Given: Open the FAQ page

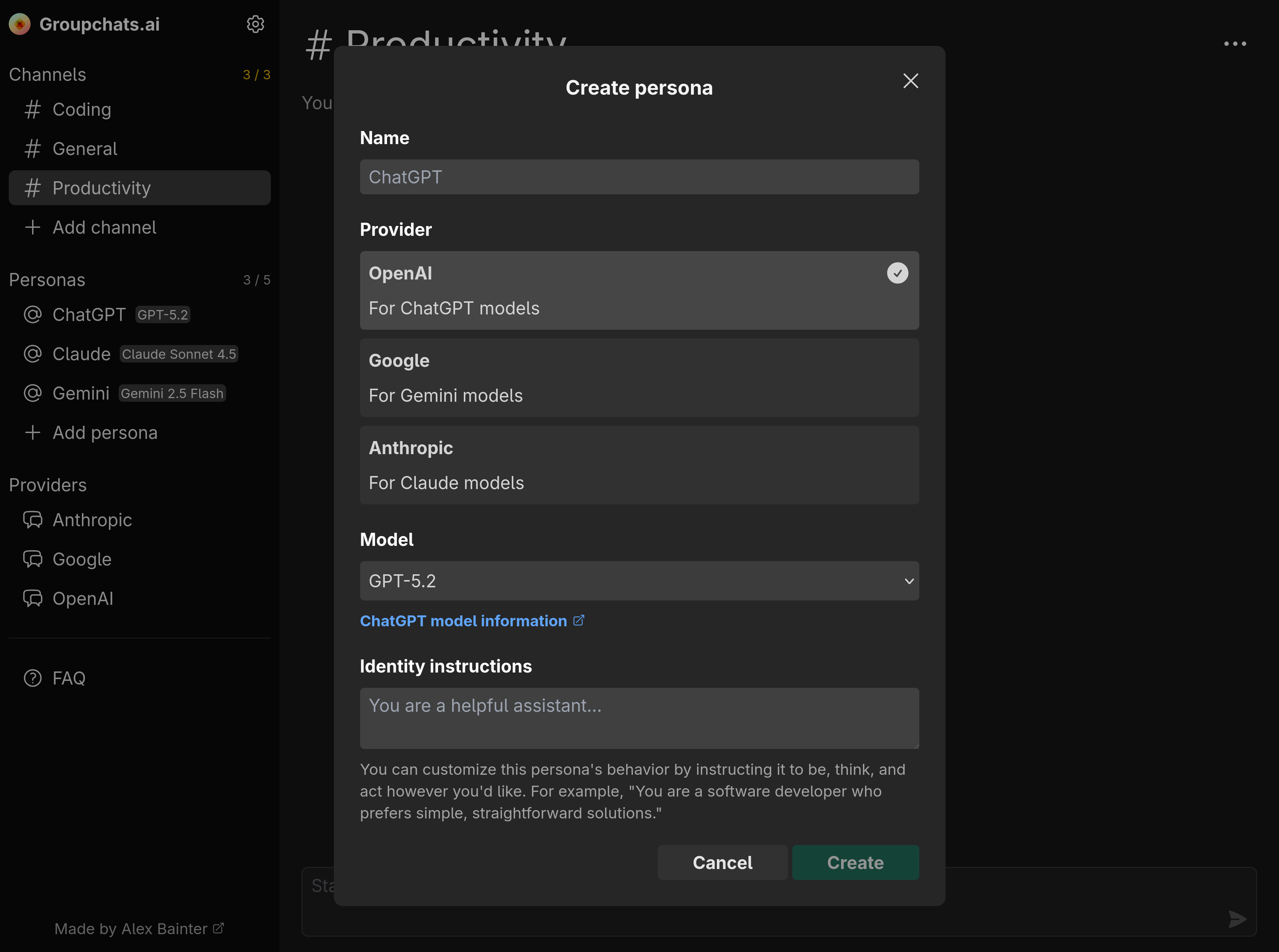Looking at the screenshot, I should click(139, 678).
